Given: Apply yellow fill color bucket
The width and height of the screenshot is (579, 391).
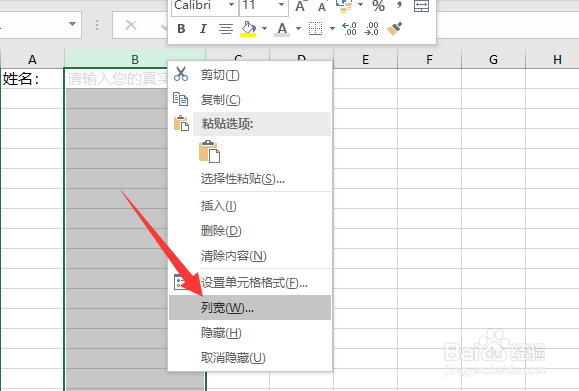Looking at the screenshot, I should click(249, 28).
